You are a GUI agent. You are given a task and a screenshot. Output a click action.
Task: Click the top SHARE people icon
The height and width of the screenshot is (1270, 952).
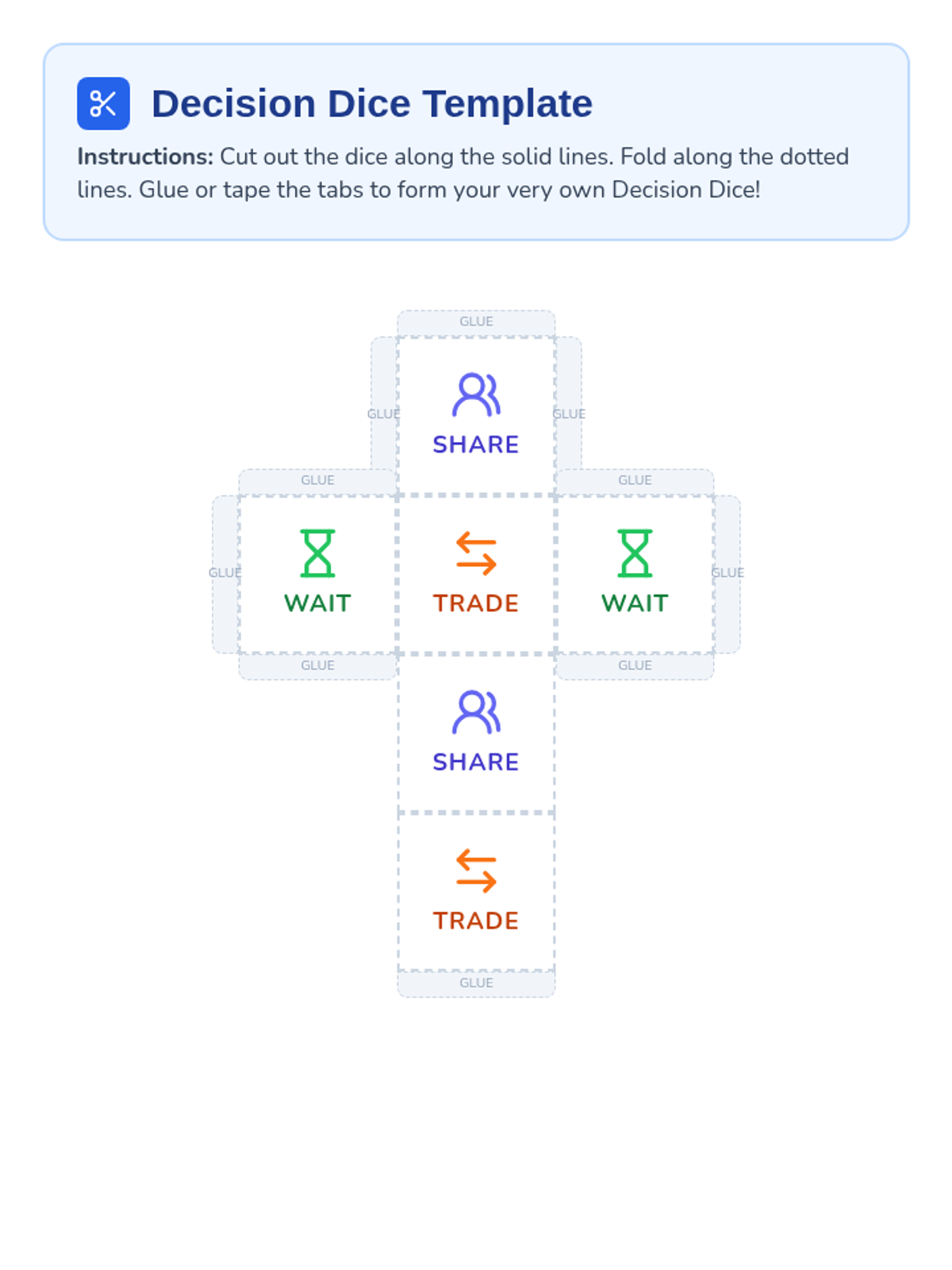(x=476, y=394)
